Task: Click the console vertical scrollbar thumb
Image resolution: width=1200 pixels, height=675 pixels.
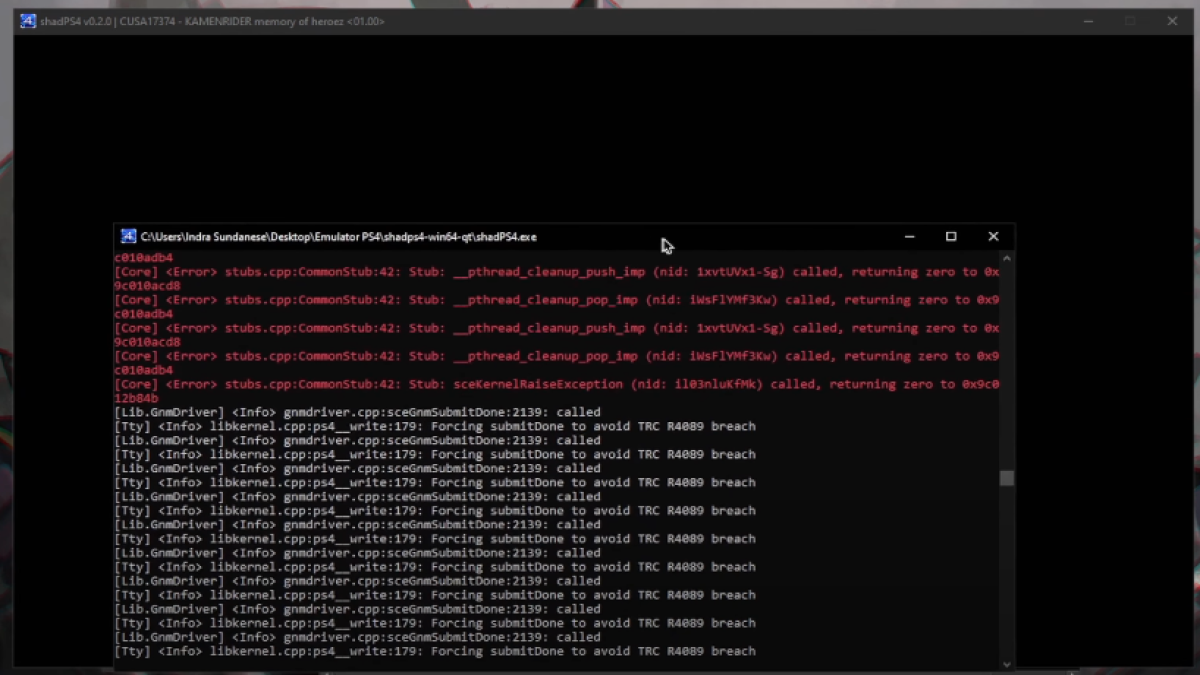Action: 1006,479
